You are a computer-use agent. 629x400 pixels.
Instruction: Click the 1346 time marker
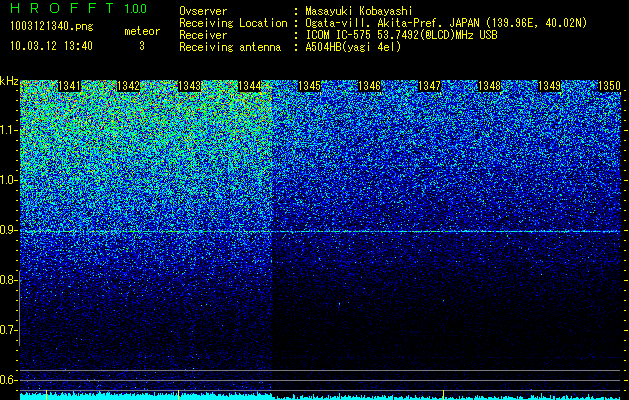pos(369,86)
